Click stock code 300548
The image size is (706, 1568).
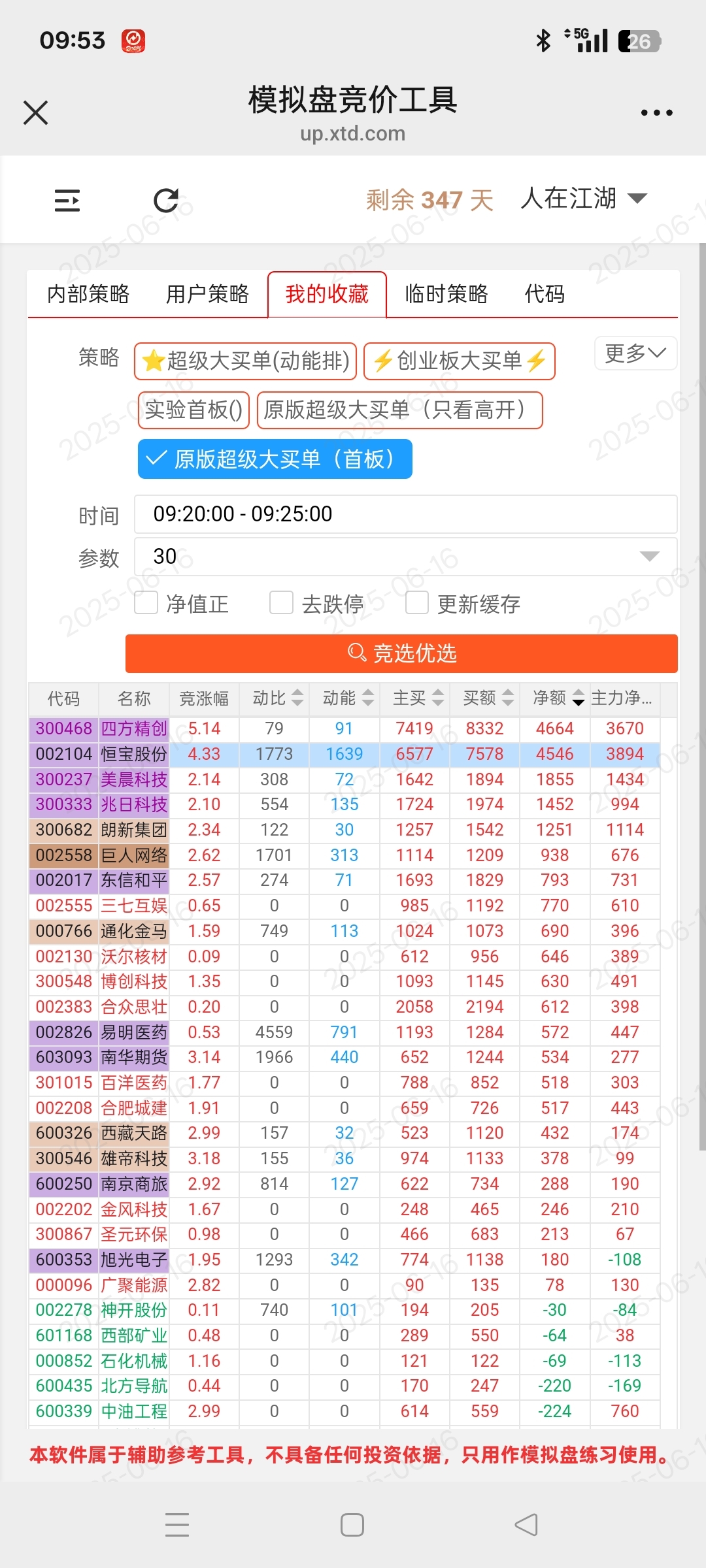pyautogui.click(x=64, y=981)
